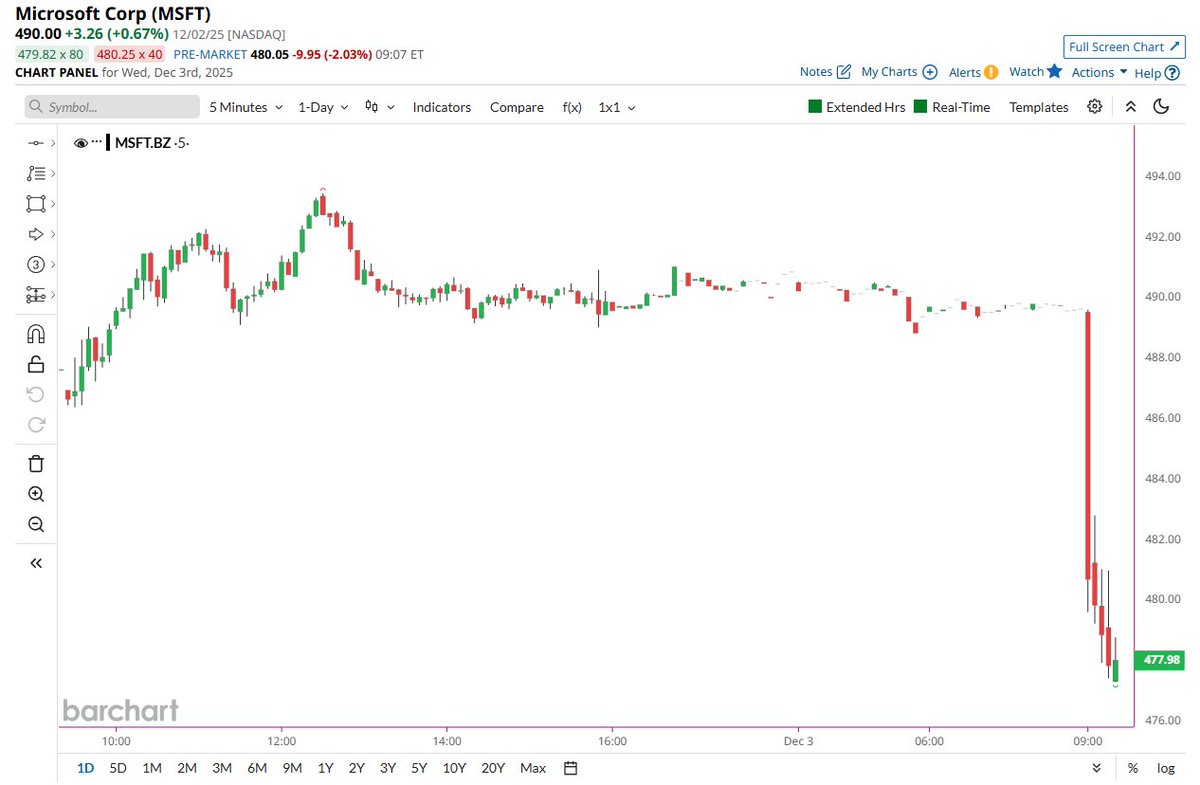
Task: Hide MSFT.BZ series with the eye icon
Action: click(81, 143)
